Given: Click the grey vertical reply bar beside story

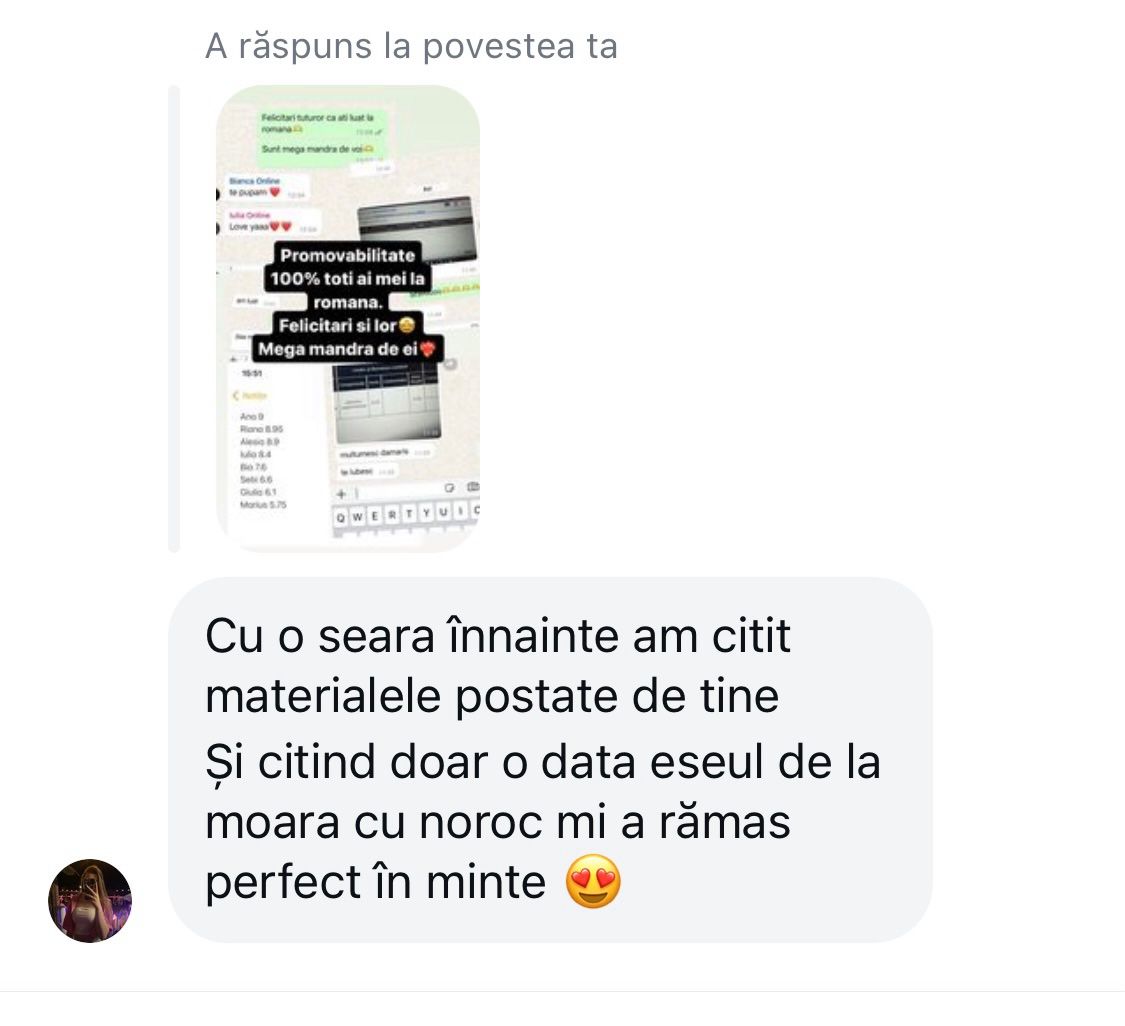Looking at the screenshot, I should click(174, 319).
